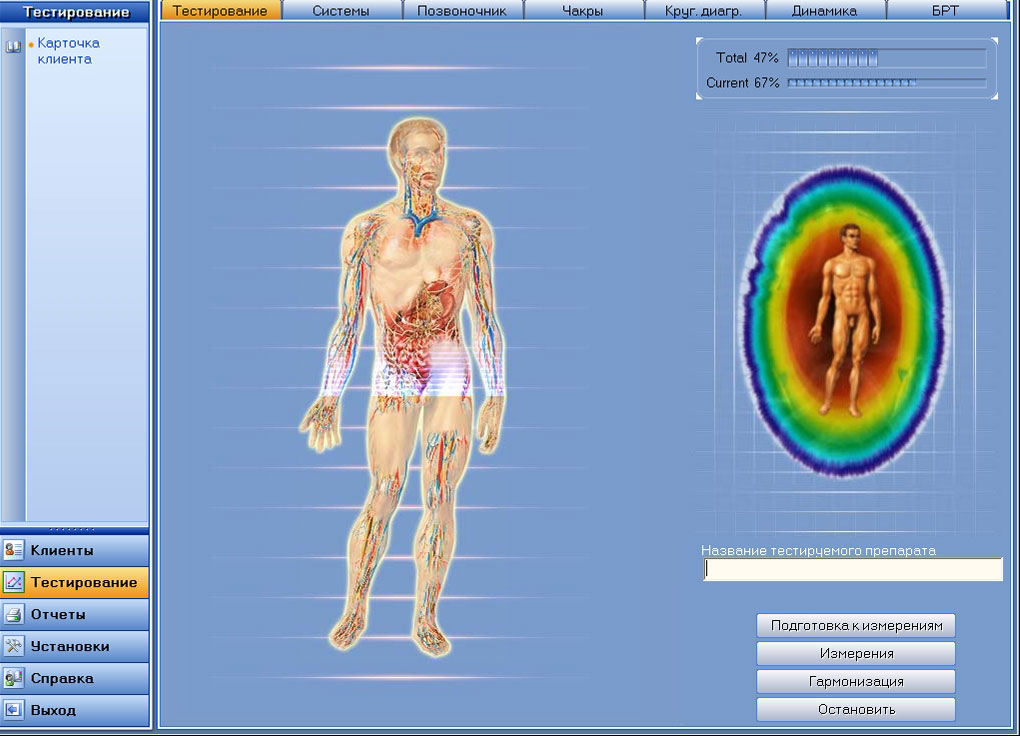Show the Динамика tab
1020x736 pixels.
pyautogui.click(x=824, y=10)
